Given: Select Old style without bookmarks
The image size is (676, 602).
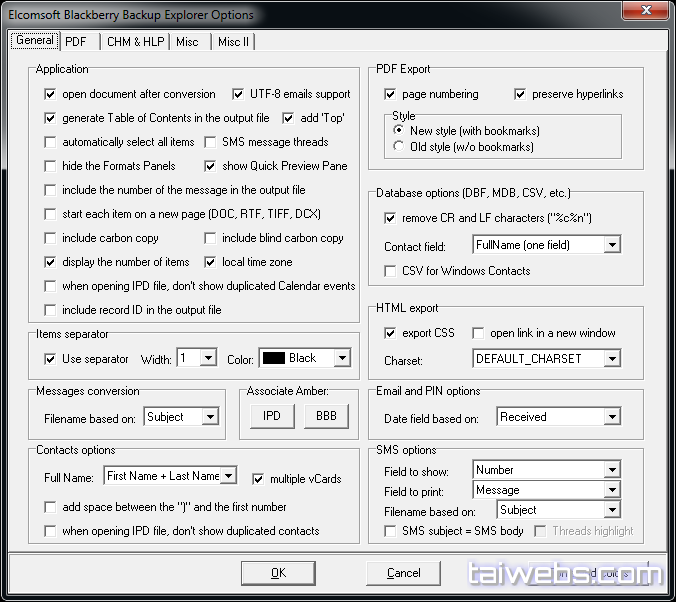Looking at the screenshot, I should pos(400,147).
